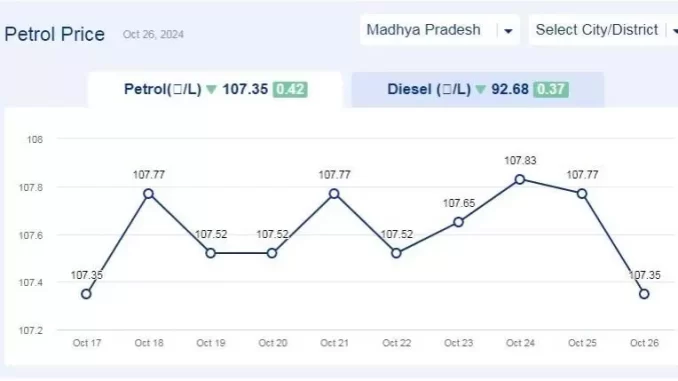This screenshot has width=678, height=381.
Task: Select the Oct 25 data point
Action: [582, 194]
